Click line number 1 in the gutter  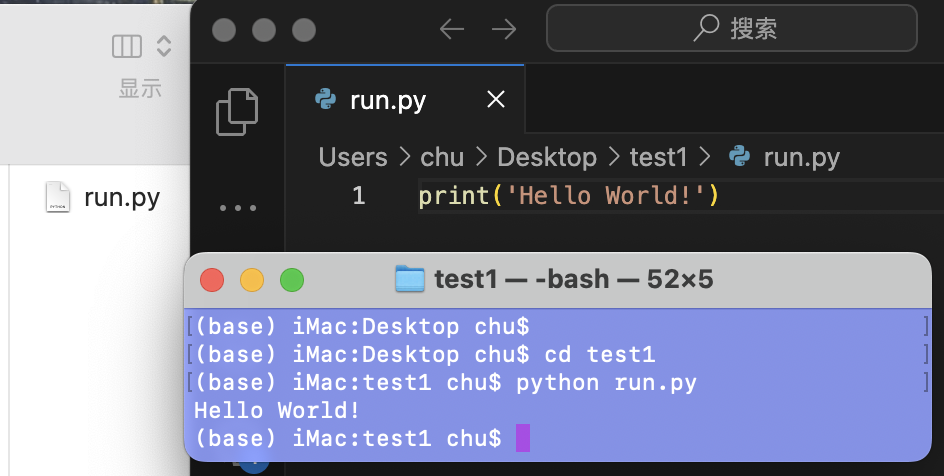tap(359, 196)
